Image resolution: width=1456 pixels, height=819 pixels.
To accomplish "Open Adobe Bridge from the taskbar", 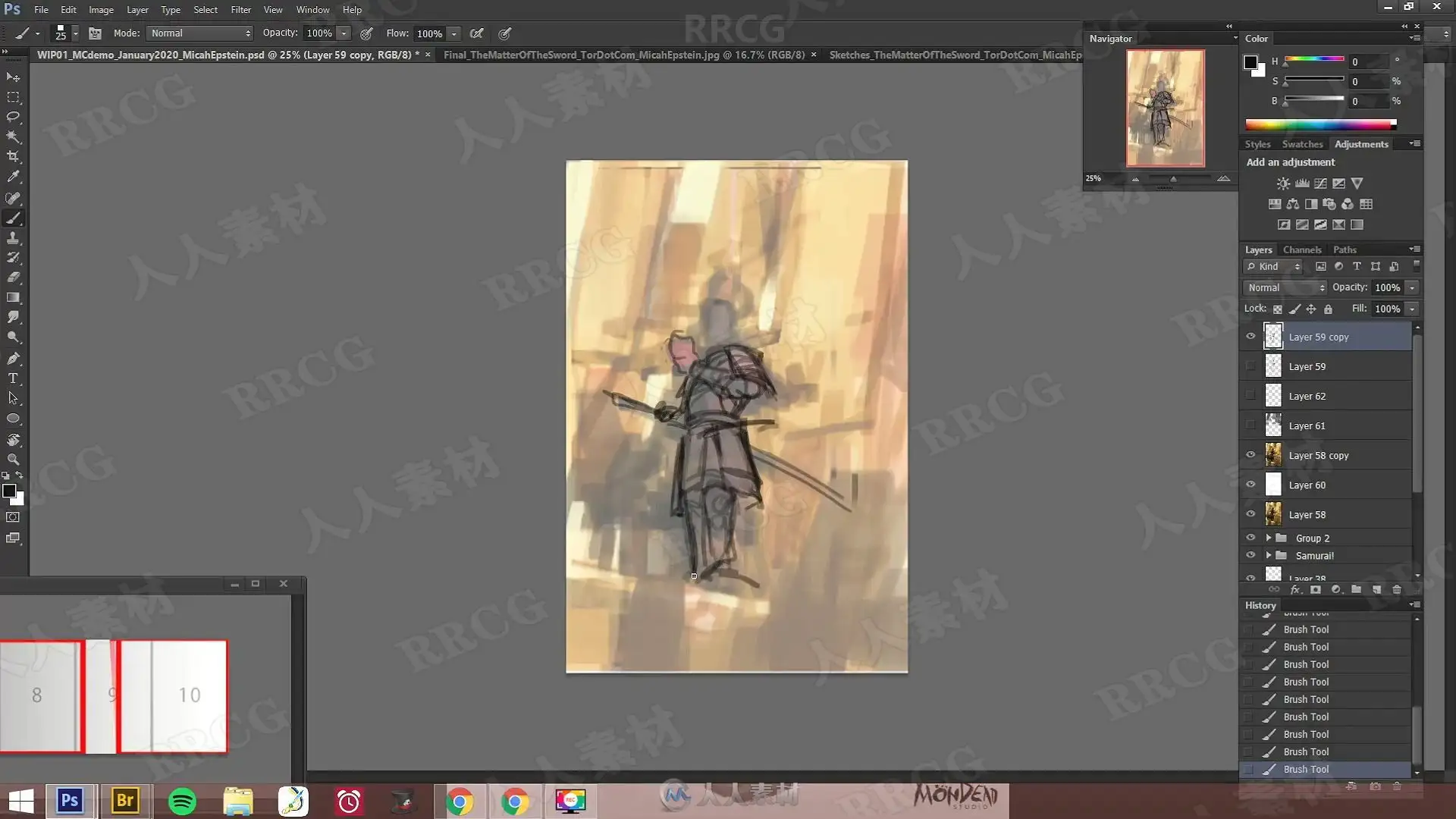I will pyautogui.click(x=125, y=801).
